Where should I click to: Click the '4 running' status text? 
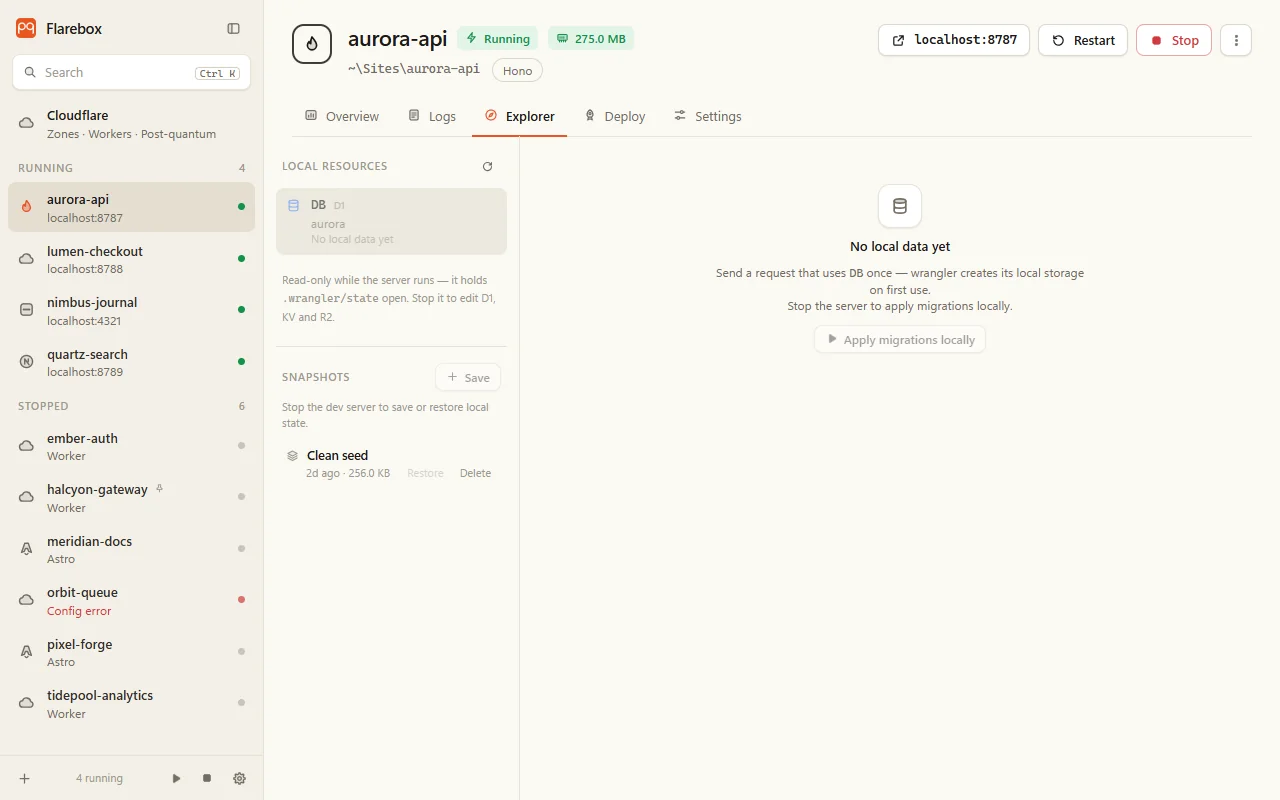(99, 778)
